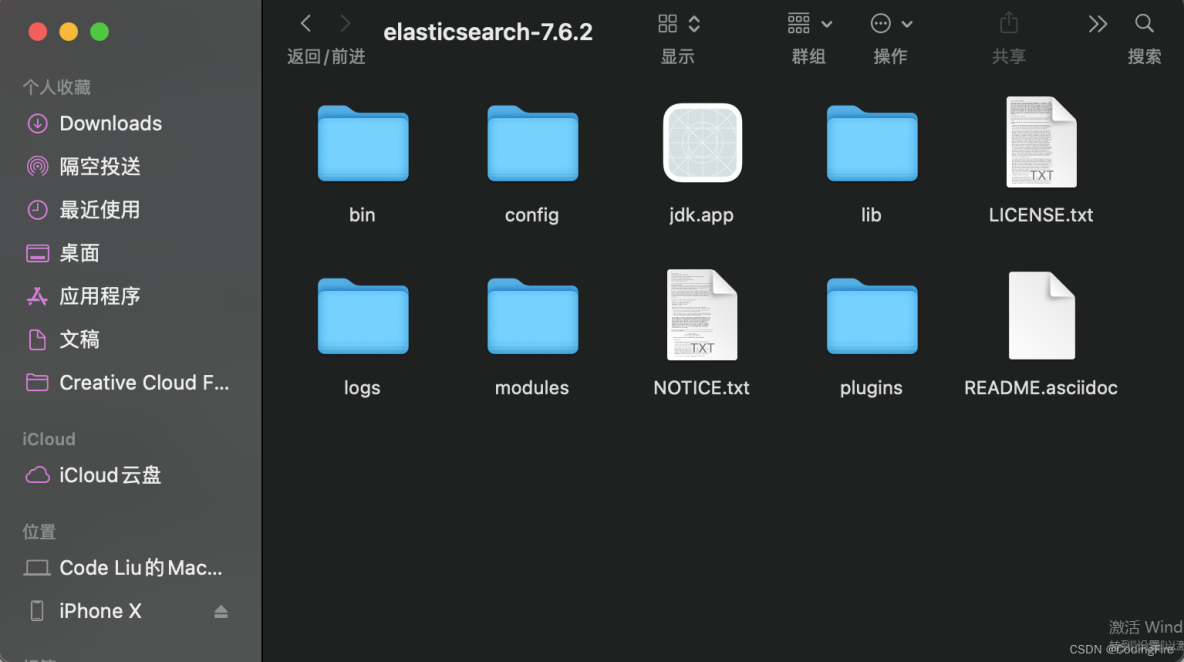The width and height of the screenshot is (1184, 662).
Task: Open LICENSE.txt file
Action: [1041, 143]
